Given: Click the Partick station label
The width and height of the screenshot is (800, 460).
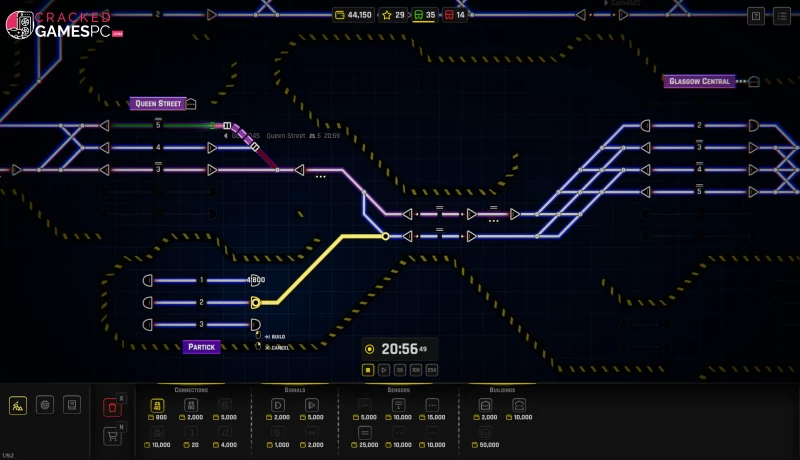Looking at the screenshot, I should click(x=201, y=347).
